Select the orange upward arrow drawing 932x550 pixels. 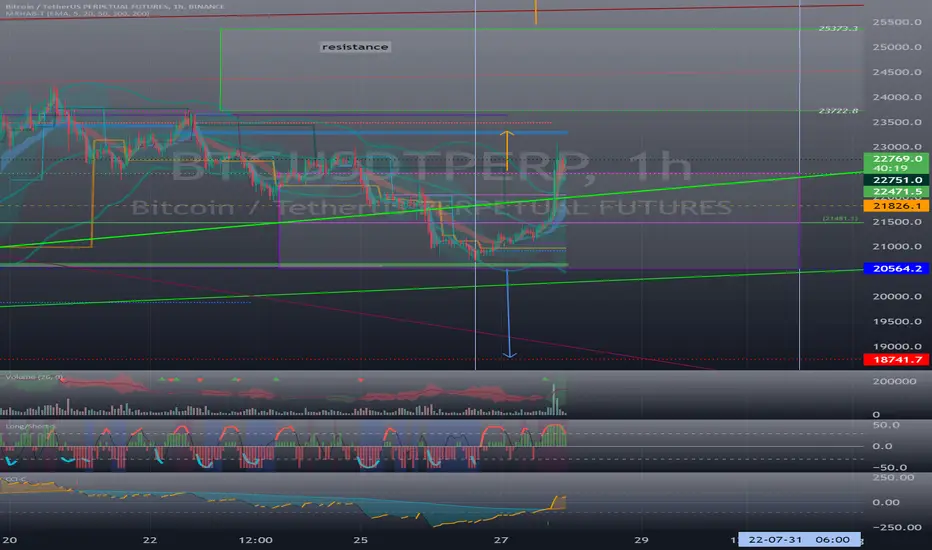tap(506, 151)
